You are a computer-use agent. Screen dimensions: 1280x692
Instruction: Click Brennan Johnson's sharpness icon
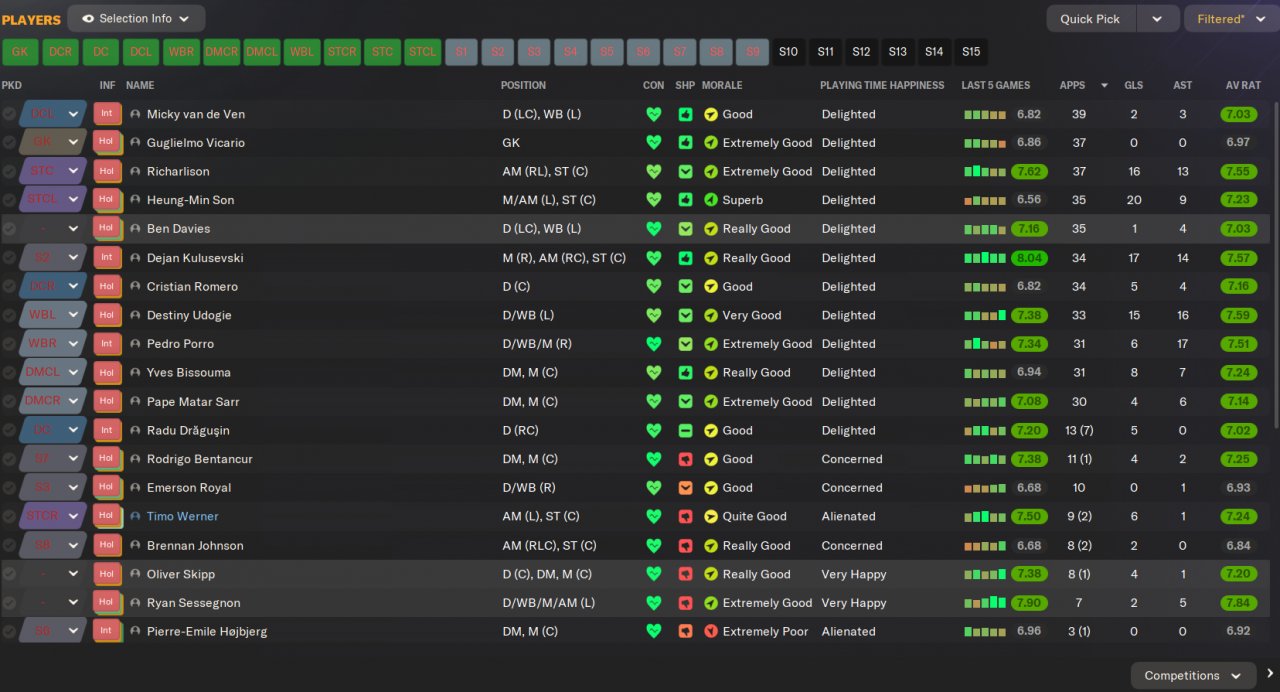(x=685, y=546)
